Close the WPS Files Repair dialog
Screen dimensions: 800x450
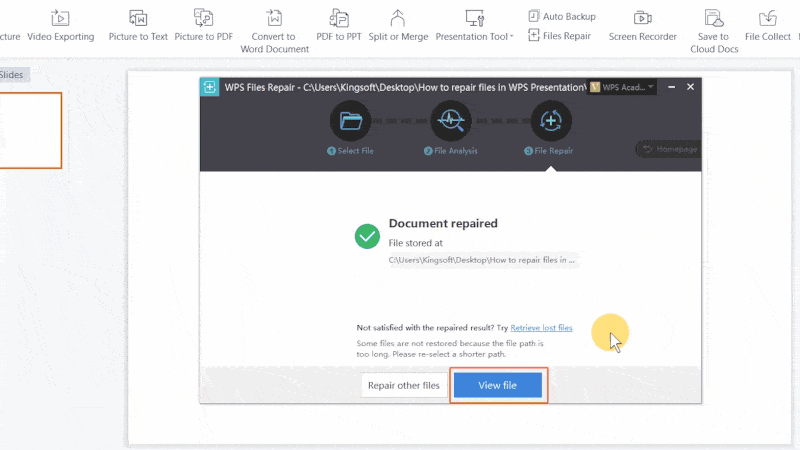pos(690,87)
